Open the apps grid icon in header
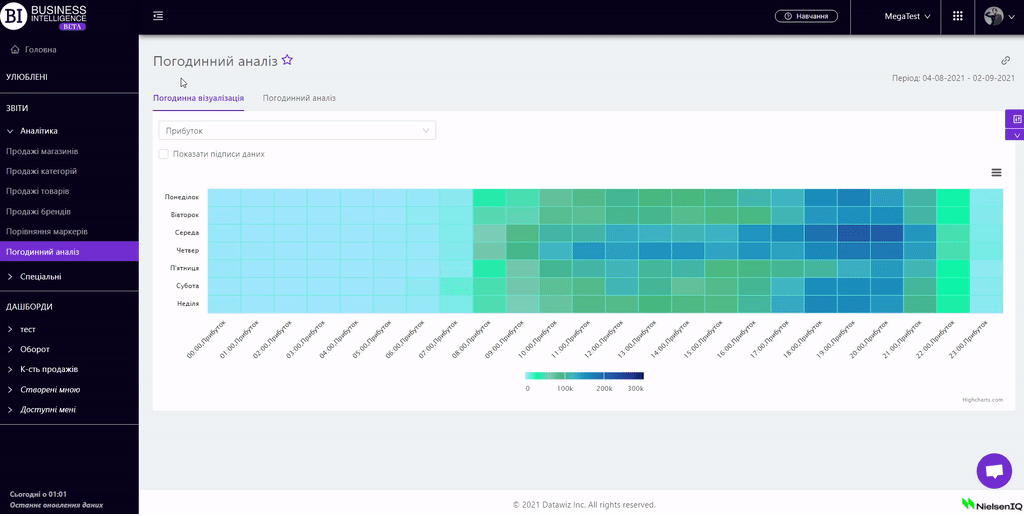Viewport: 1024px width, 516px height. pos(958,16)
